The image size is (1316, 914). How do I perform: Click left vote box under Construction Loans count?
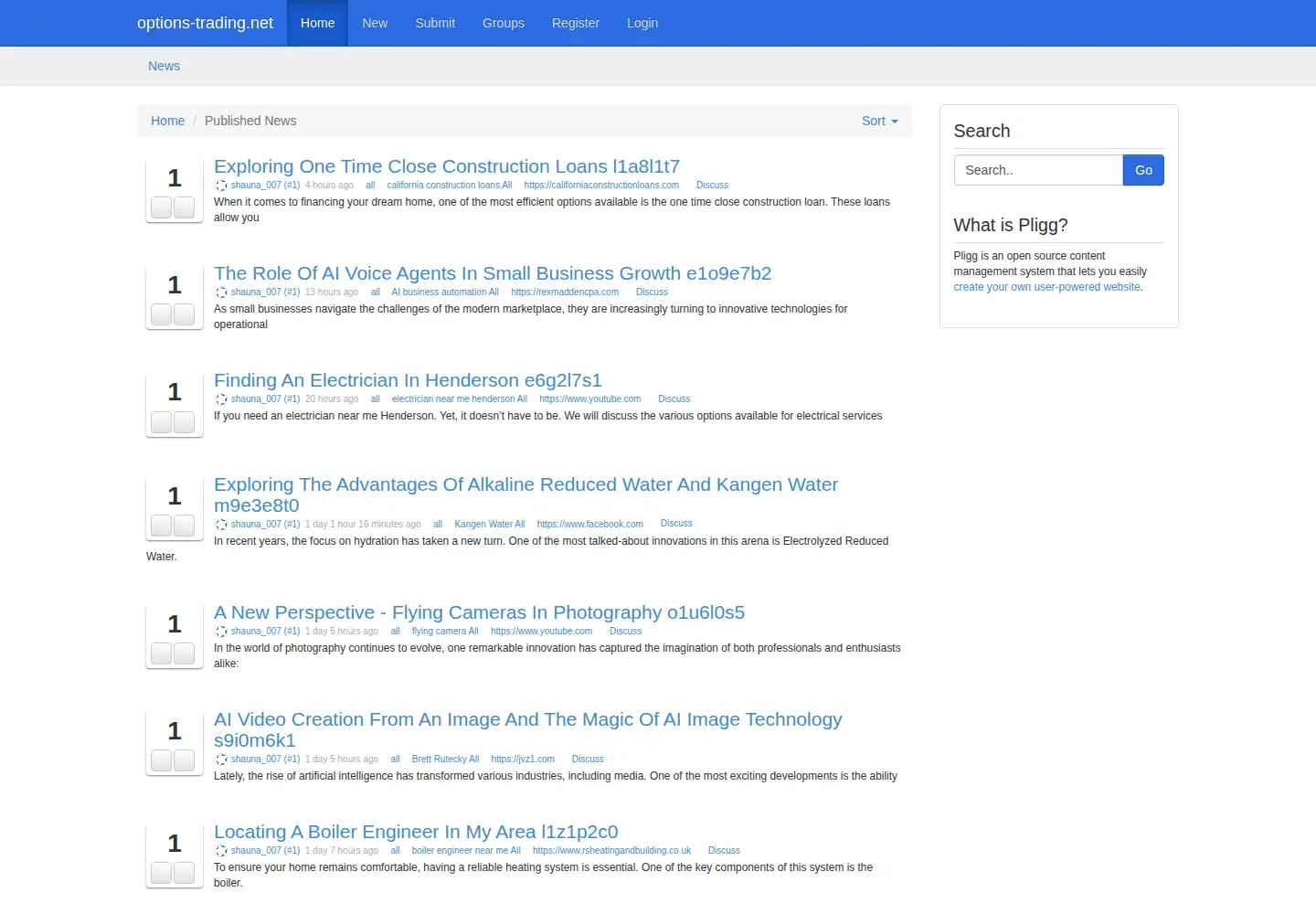[162, 207]
